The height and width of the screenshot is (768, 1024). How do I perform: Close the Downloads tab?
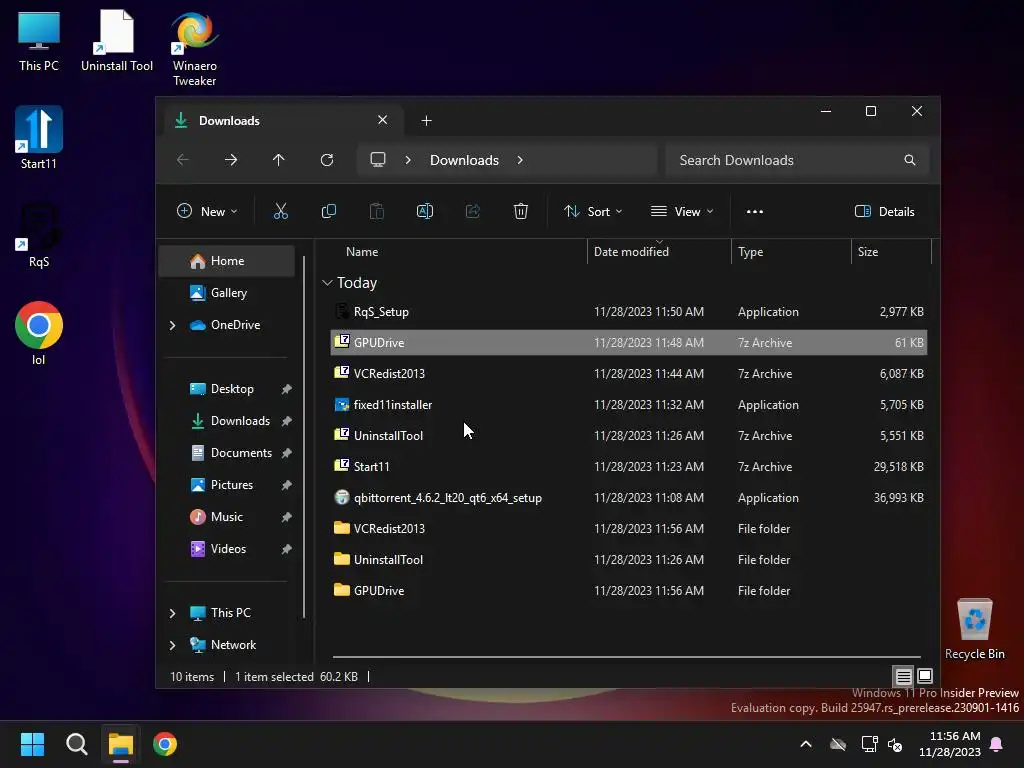click(382, 120)
